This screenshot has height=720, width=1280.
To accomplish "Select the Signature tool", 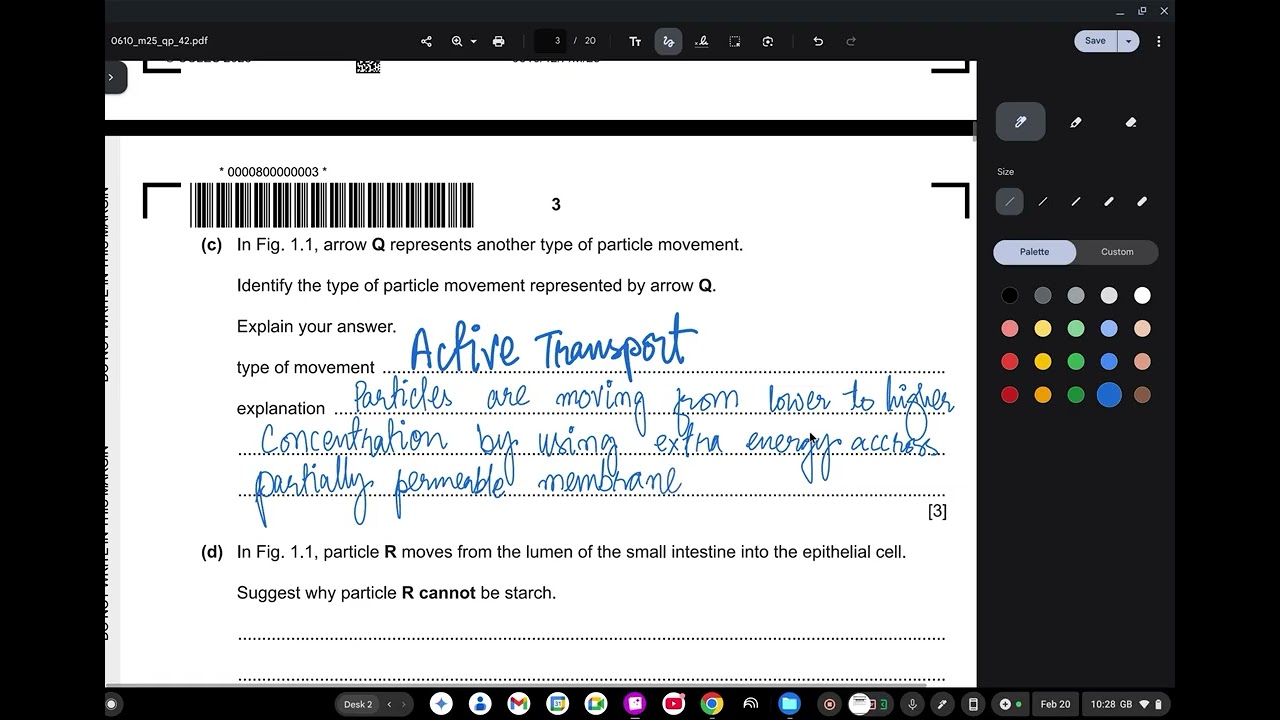I will coord(702,41).
